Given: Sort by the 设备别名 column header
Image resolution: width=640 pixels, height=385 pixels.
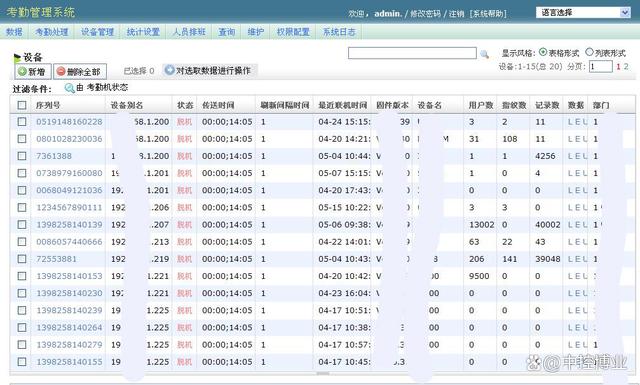Looking at the screenshot, I should (x=127, y=105).
